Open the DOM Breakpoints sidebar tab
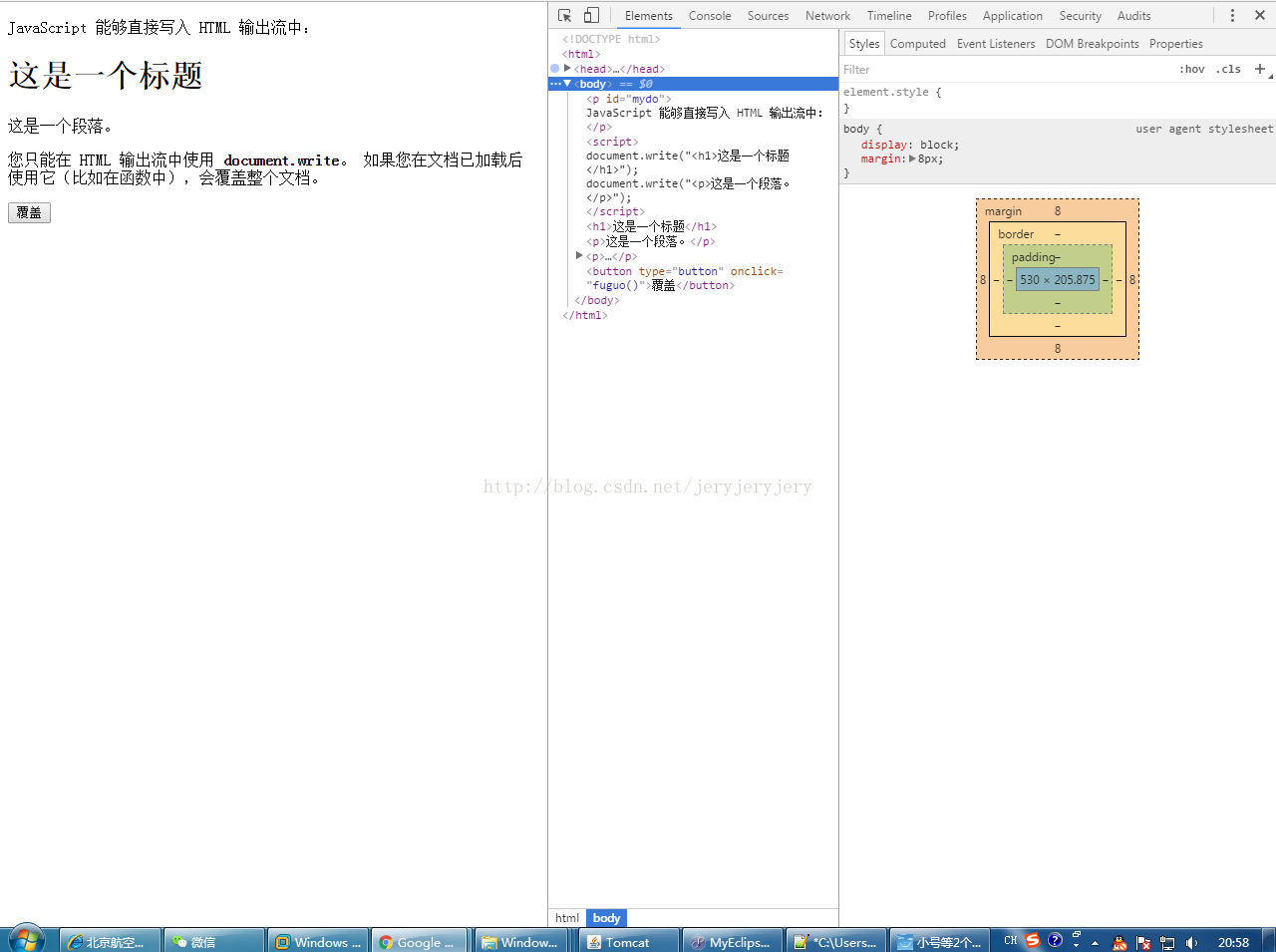 pyautogui.click(x=1092, y=44)
